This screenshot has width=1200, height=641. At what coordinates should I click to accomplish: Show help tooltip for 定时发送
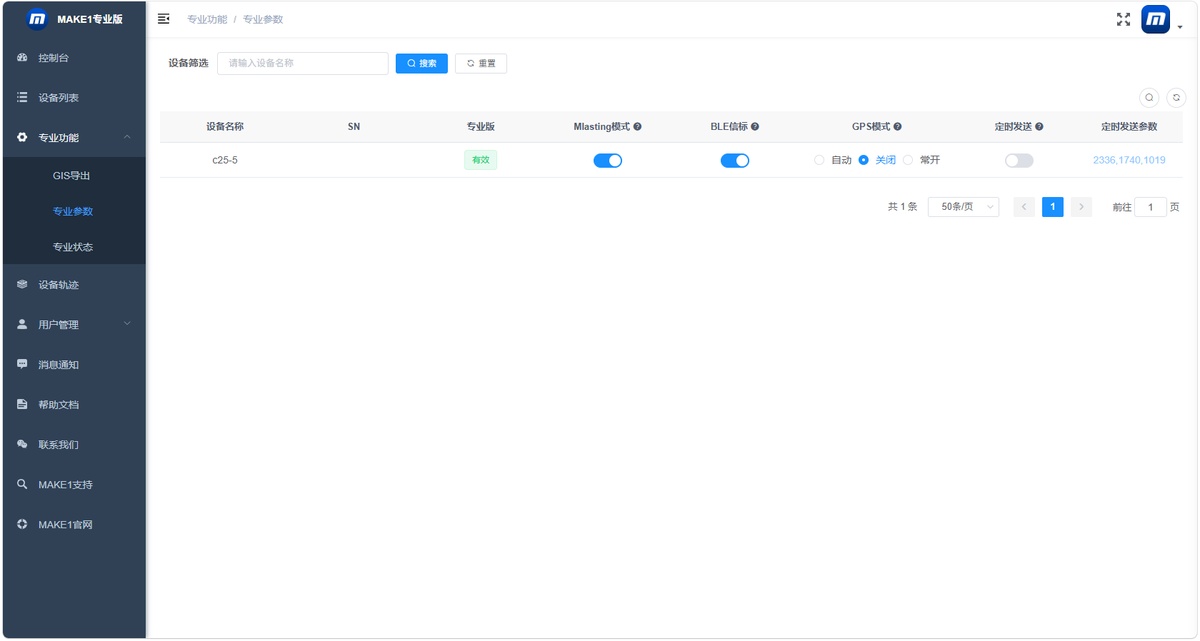(1039, 127)
